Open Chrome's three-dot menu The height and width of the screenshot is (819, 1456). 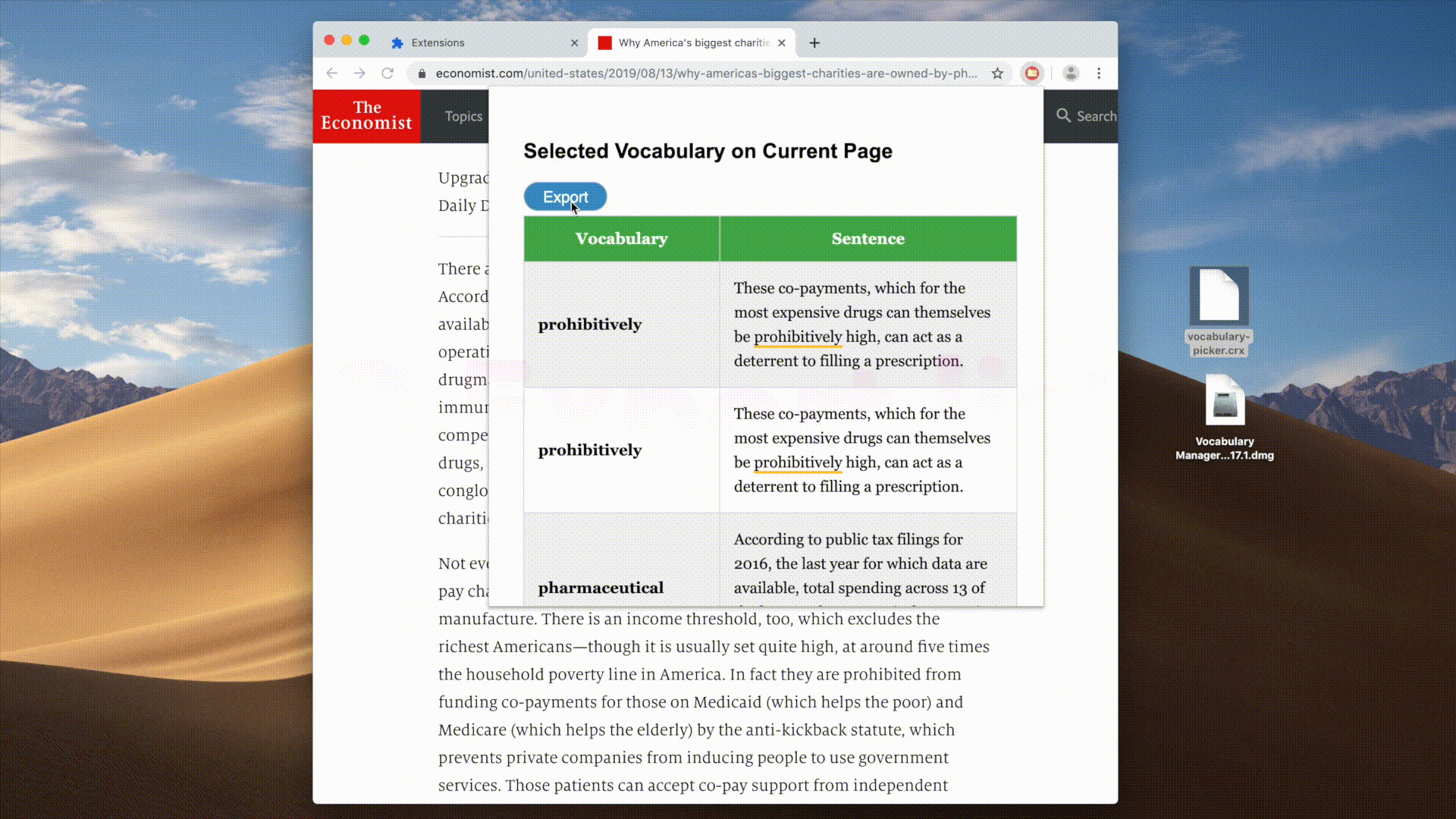[x=1099, y=74]
